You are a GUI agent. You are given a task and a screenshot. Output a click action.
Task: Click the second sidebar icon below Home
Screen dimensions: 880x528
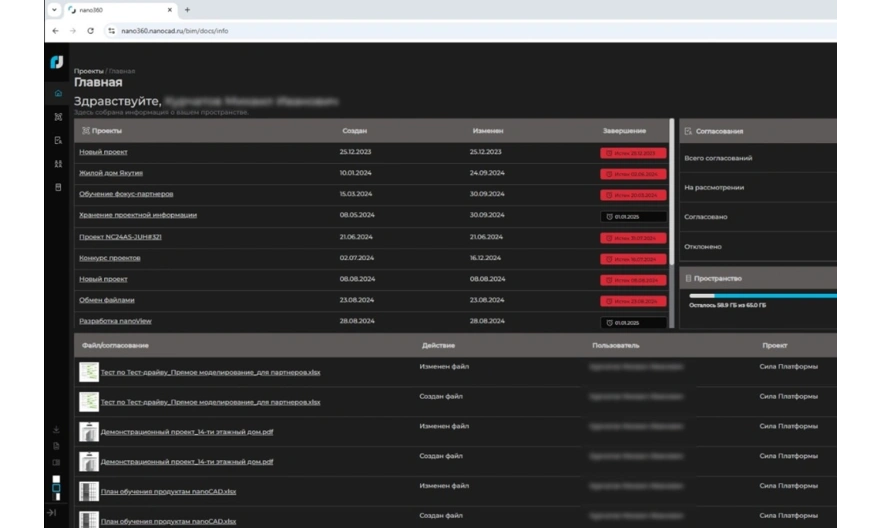(x=57, y=117)
